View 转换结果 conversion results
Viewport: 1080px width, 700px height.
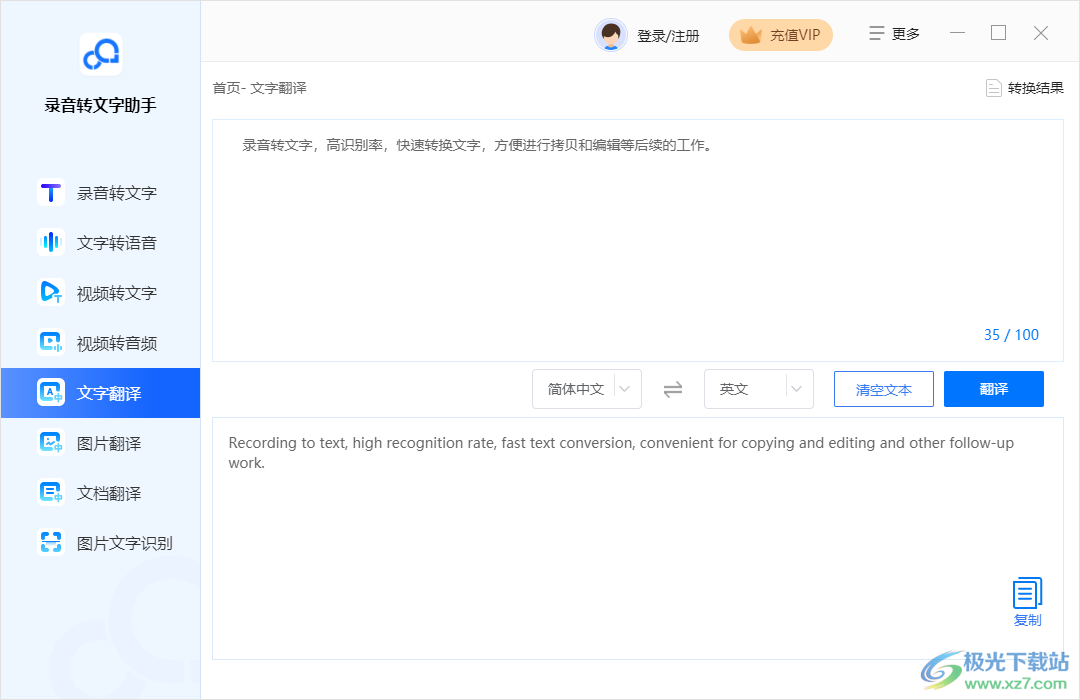(x=1024, y=87)
